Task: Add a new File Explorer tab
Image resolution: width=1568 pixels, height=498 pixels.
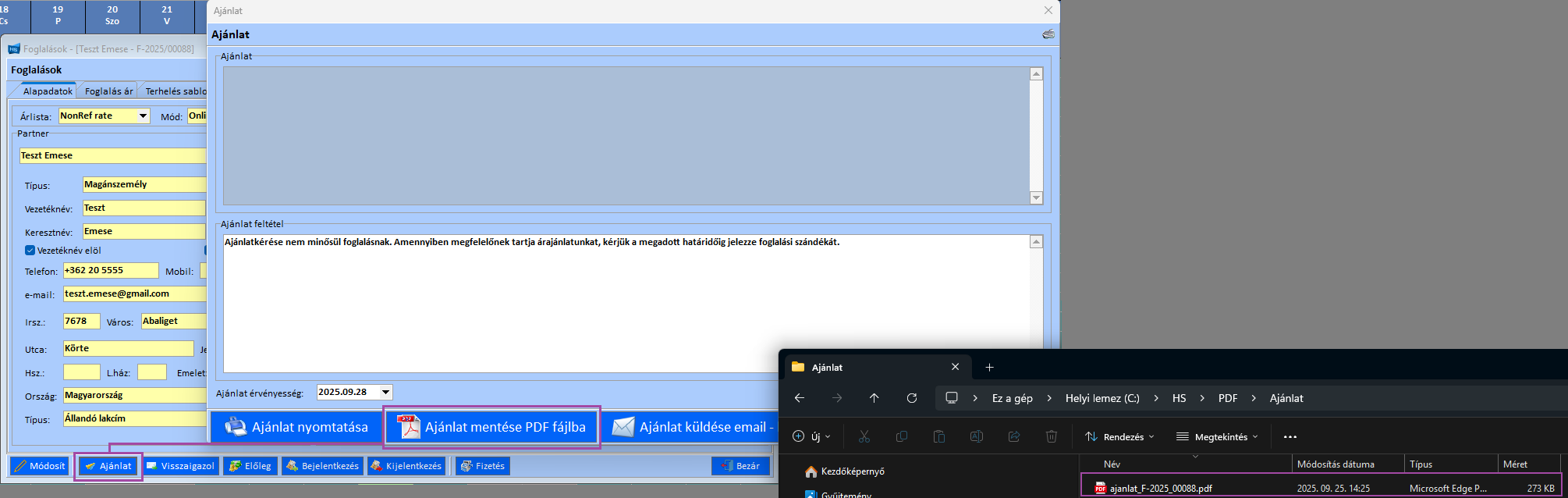Action: 989,367
